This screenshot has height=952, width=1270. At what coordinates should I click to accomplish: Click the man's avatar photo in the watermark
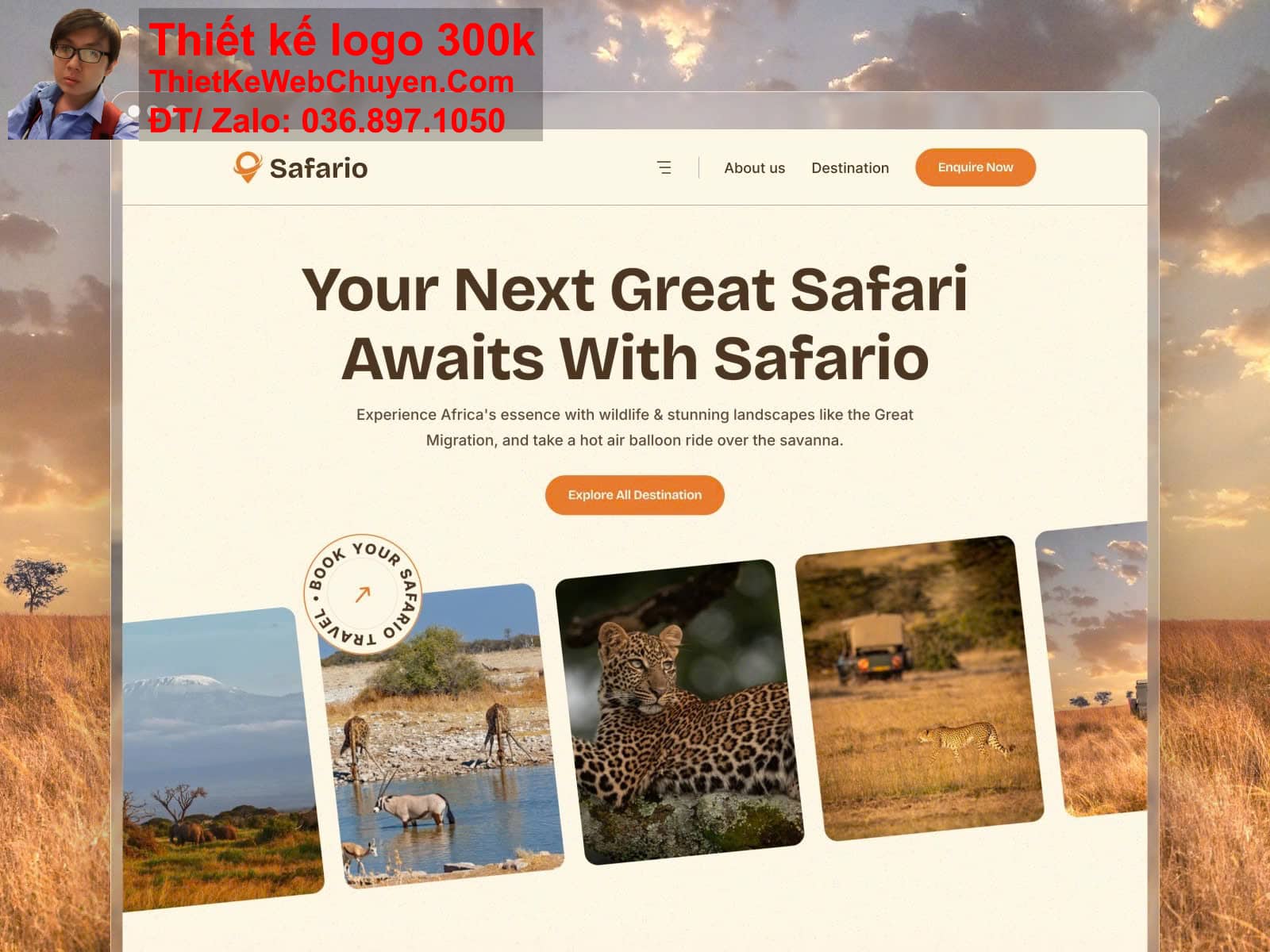pyautogui.click(x=73, y=75)
